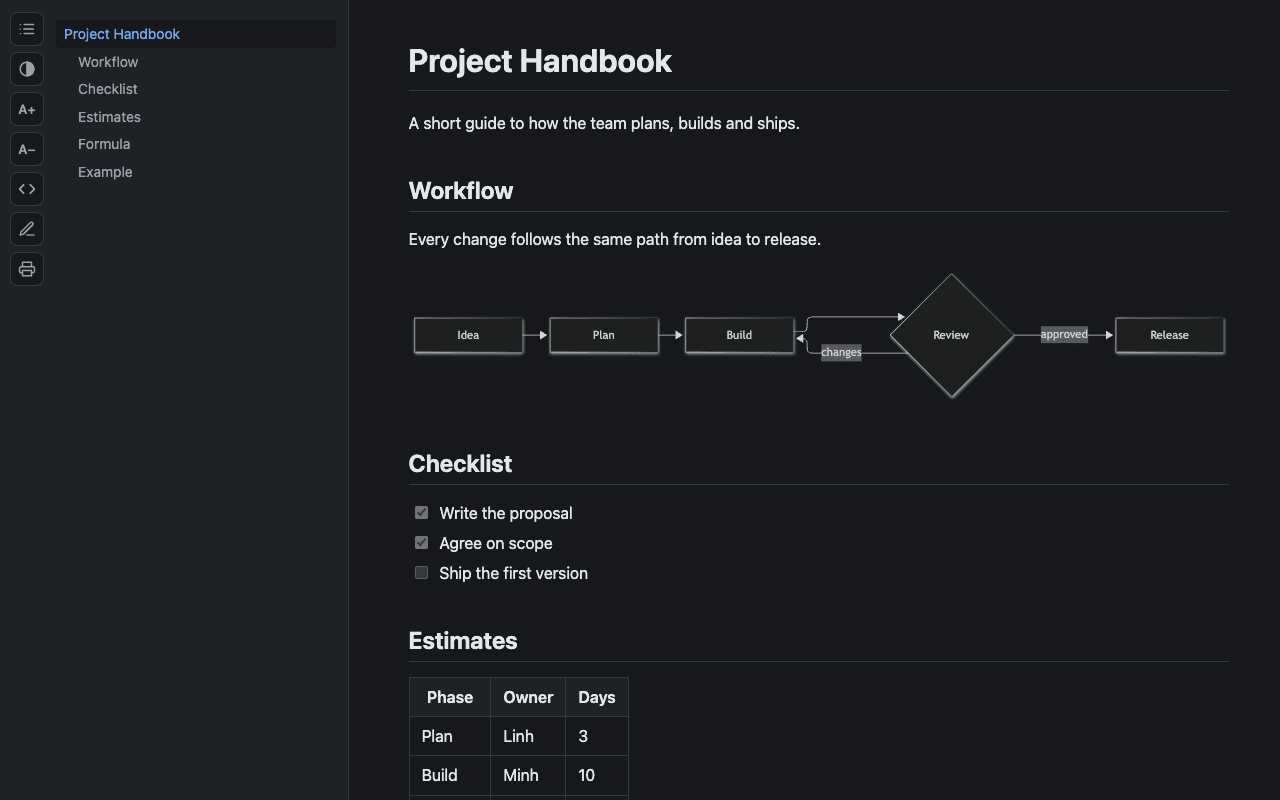Decrease font size with A− button
This screenshot has height=800, width=1280.
point(27,149)
